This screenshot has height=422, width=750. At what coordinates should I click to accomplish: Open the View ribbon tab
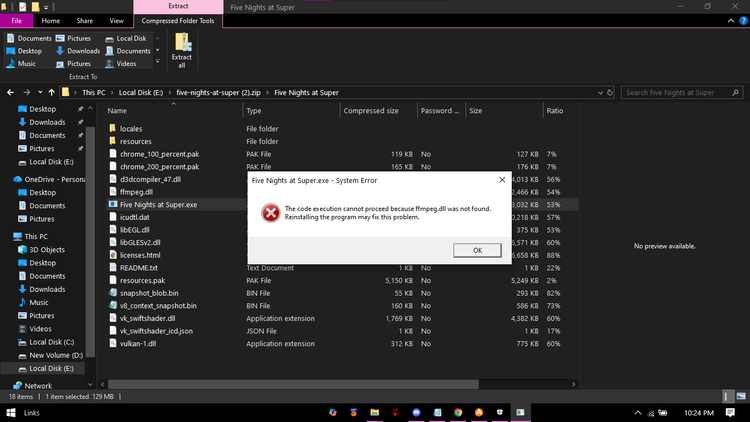click(x=116, y=21)
